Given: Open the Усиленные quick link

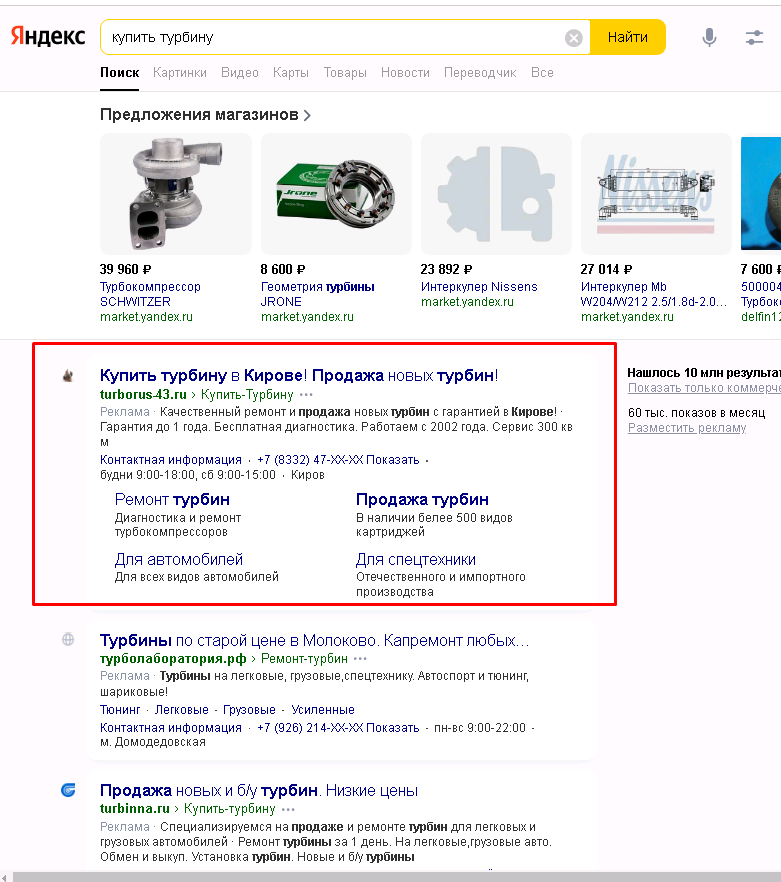Looking at the screenshot, I should pos(323,710).
